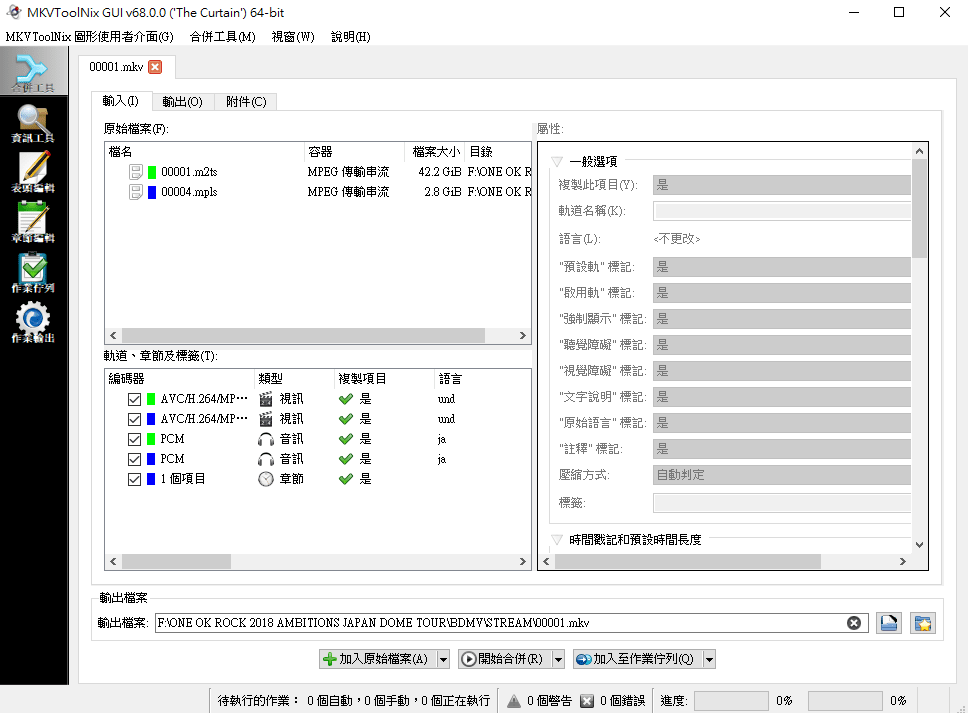The image size is (968, 713).
Task: Sort tracks by 編碼器 column header
Action: click(x=180, y=378)
